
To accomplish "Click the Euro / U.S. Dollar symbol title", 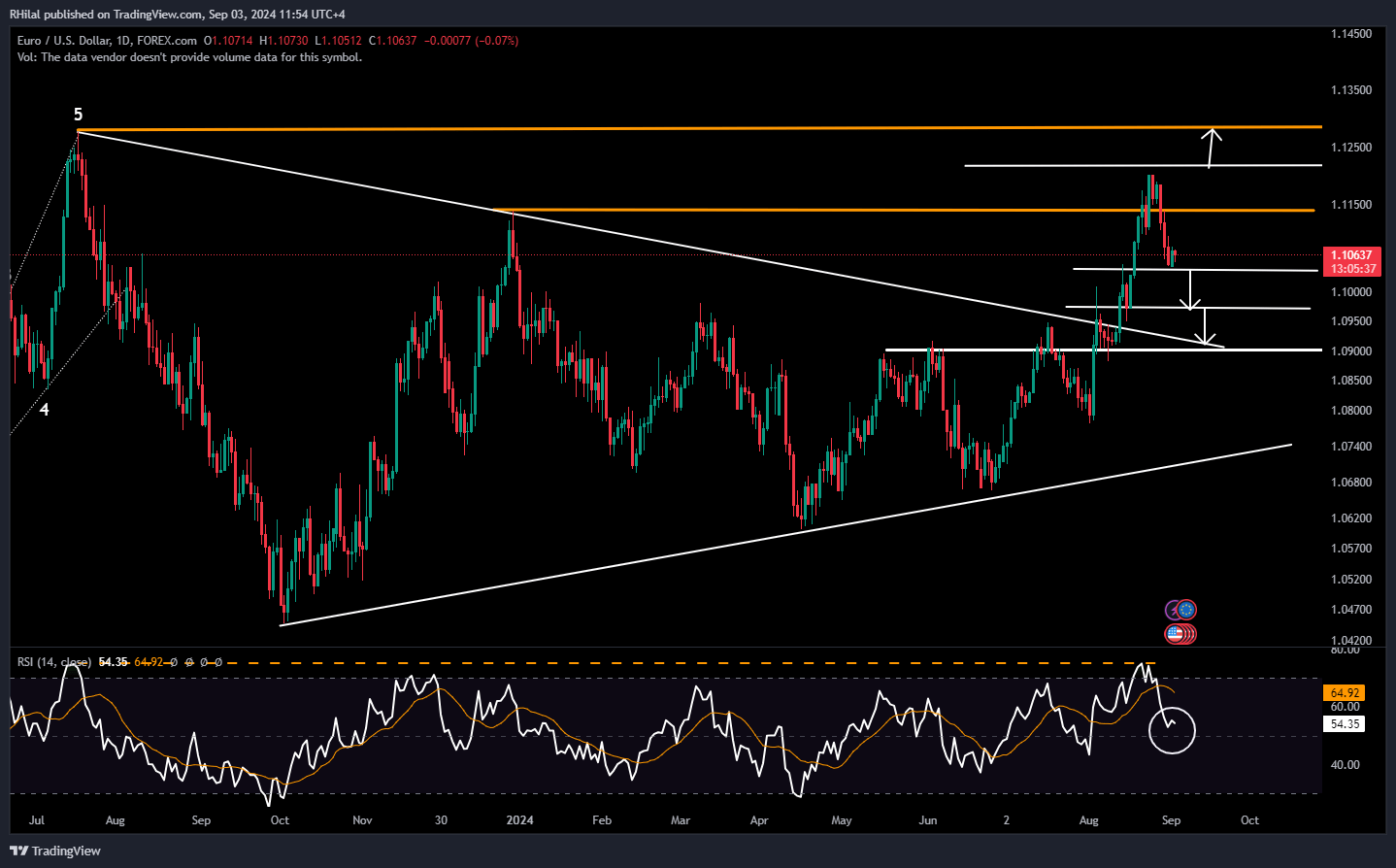I will click(63, 41).
